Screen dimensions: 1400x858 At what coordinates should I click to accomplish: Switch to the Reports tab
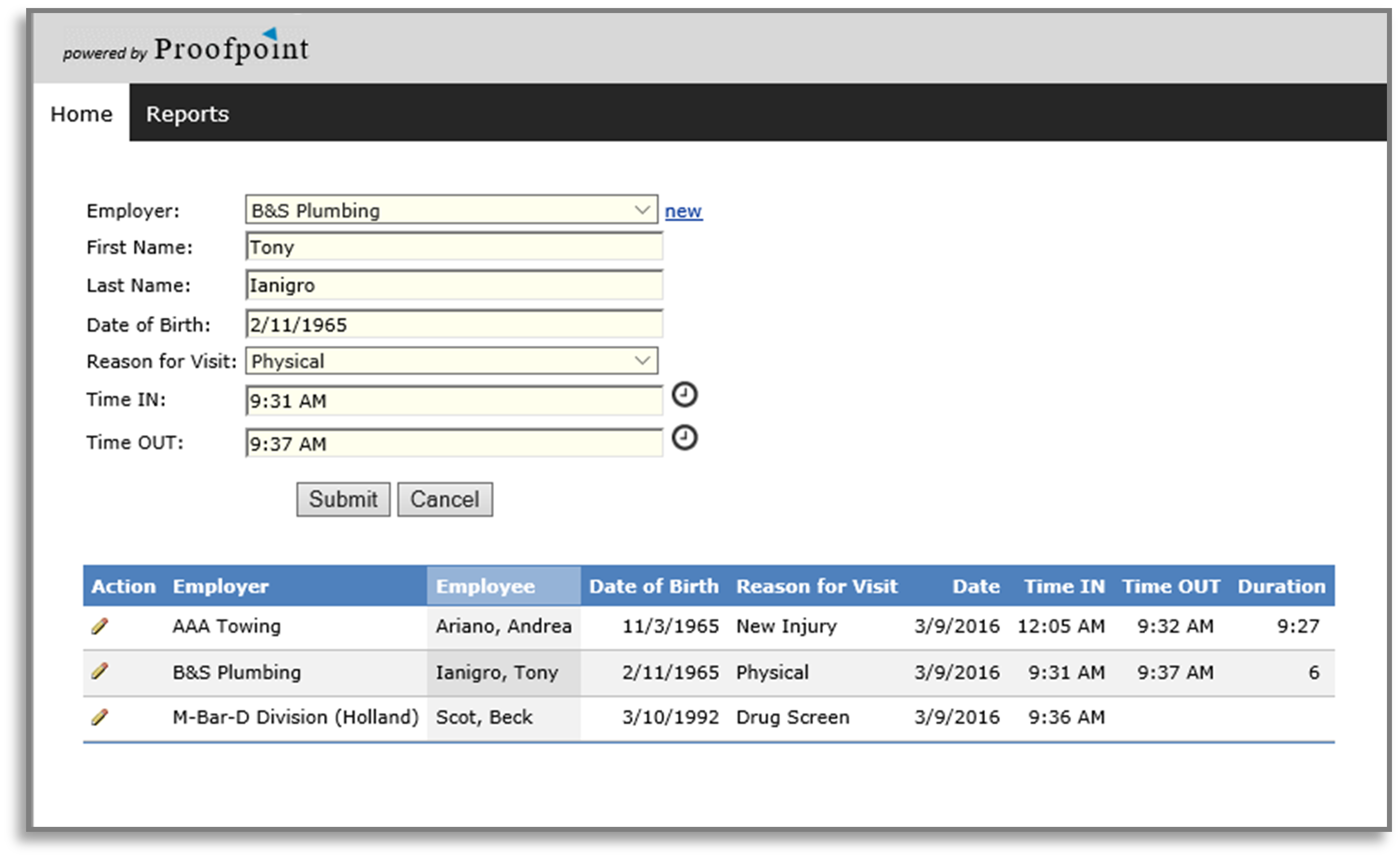187,114
